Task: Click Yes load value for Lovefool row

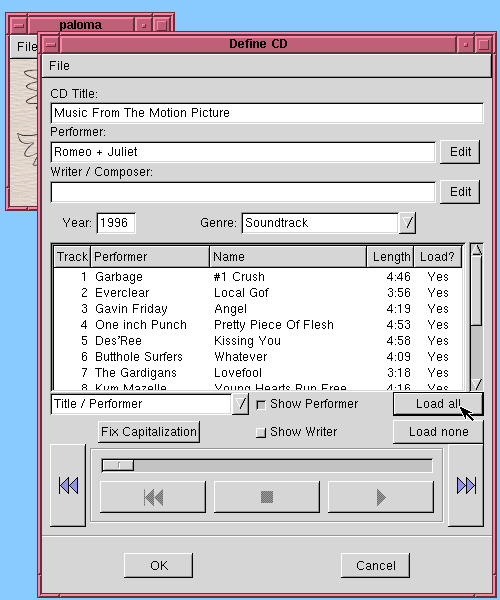Action: (x=438, y=373)
